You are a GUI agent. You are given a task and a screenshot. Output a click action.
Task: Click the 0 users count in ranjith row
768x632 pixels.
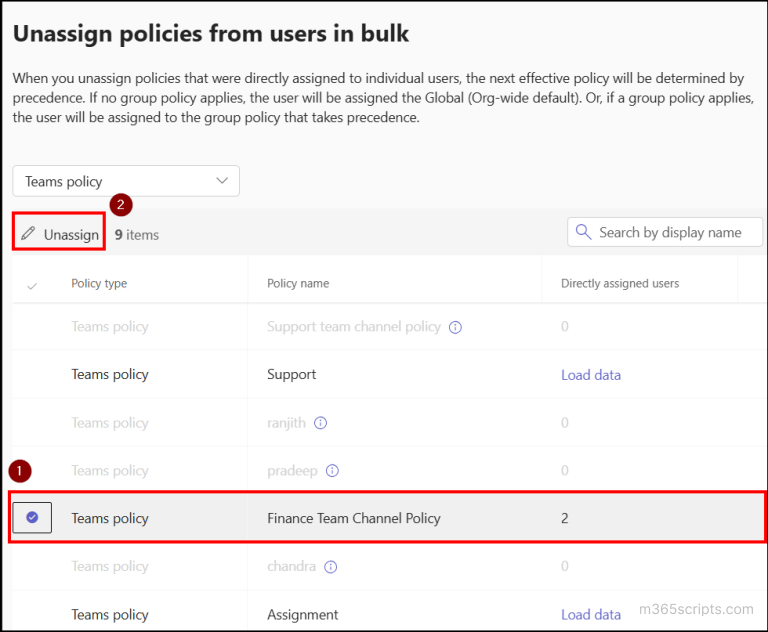[565, 423]
